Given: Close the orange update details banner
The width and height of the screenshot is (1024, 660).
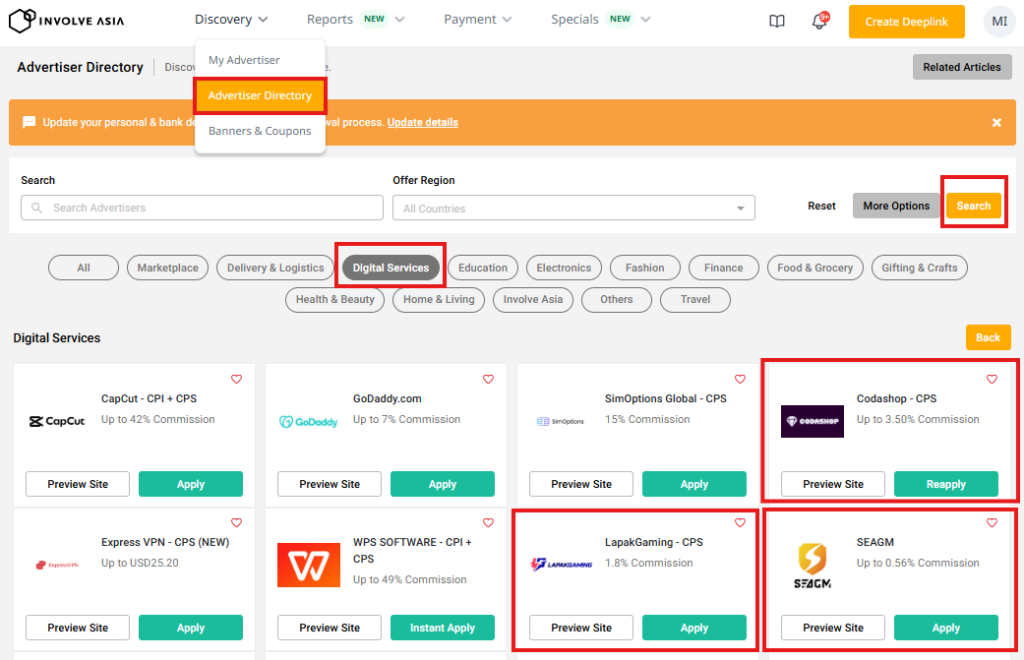Looking at the screenshot, I should coord(996,122).
